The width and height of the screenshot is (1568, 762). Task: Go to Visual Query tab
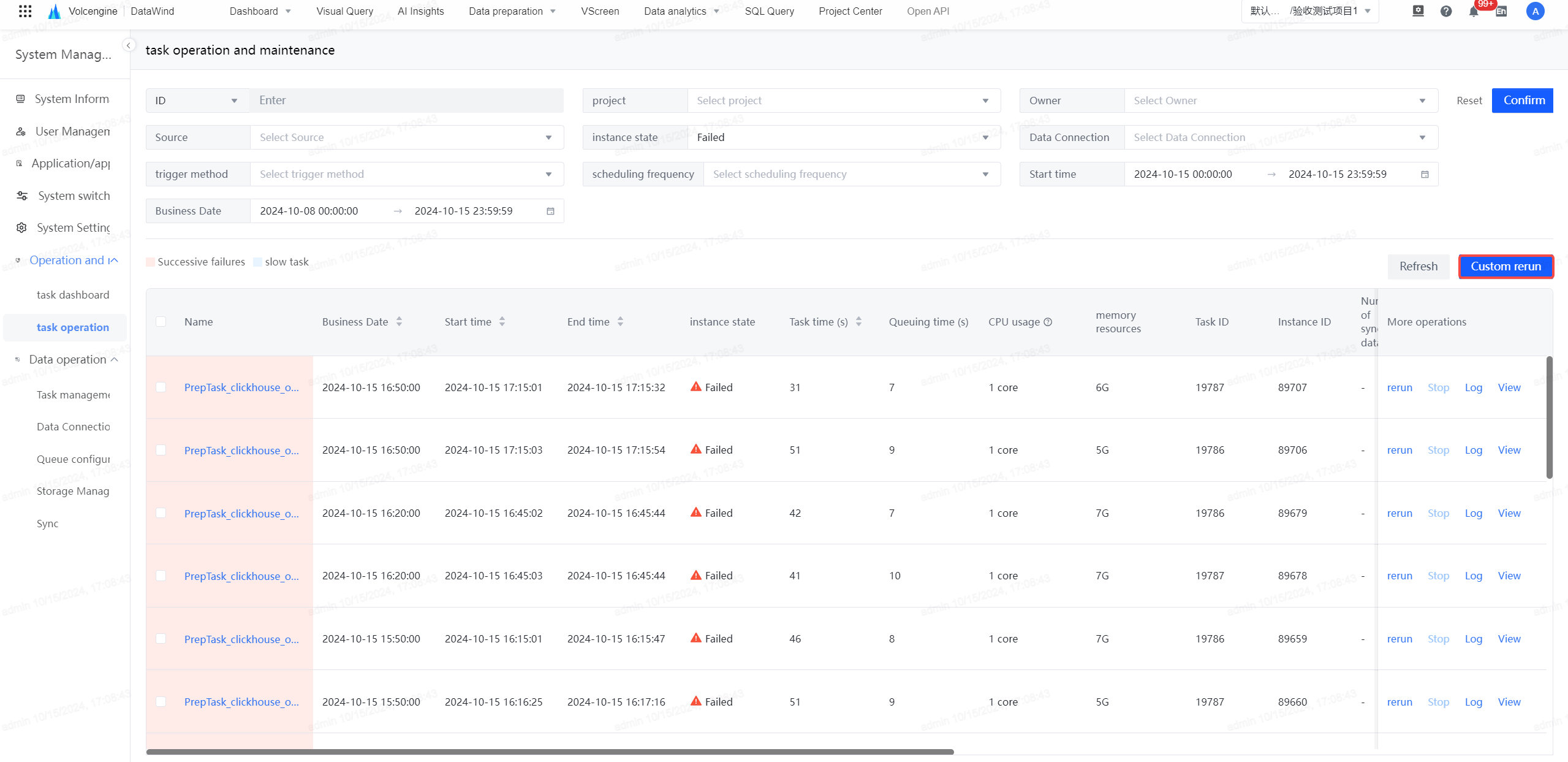pyautogui.click(x=344, y=11)
